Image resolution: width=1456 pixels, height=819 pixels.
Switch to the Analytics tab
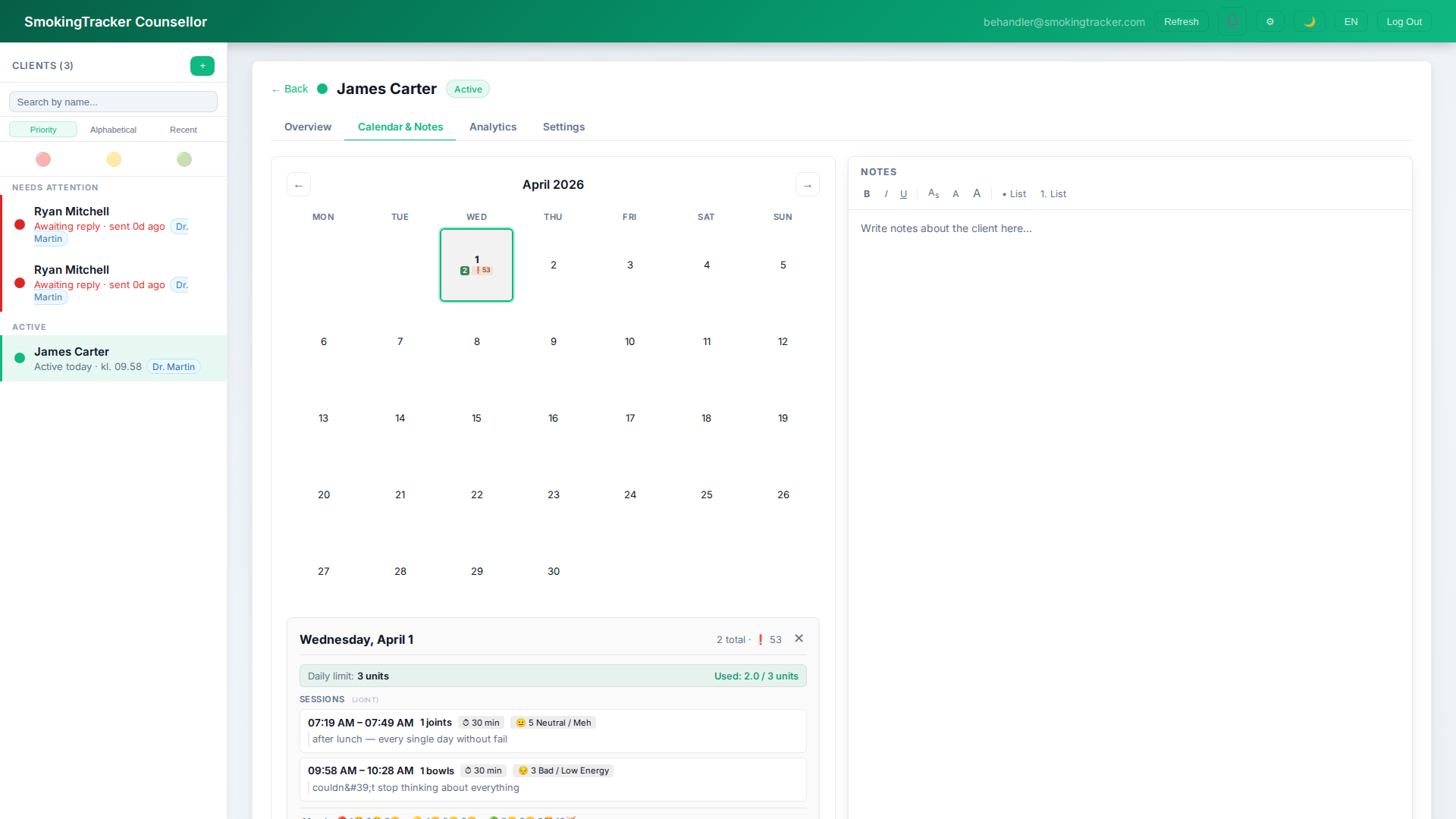tap(493, 127)
